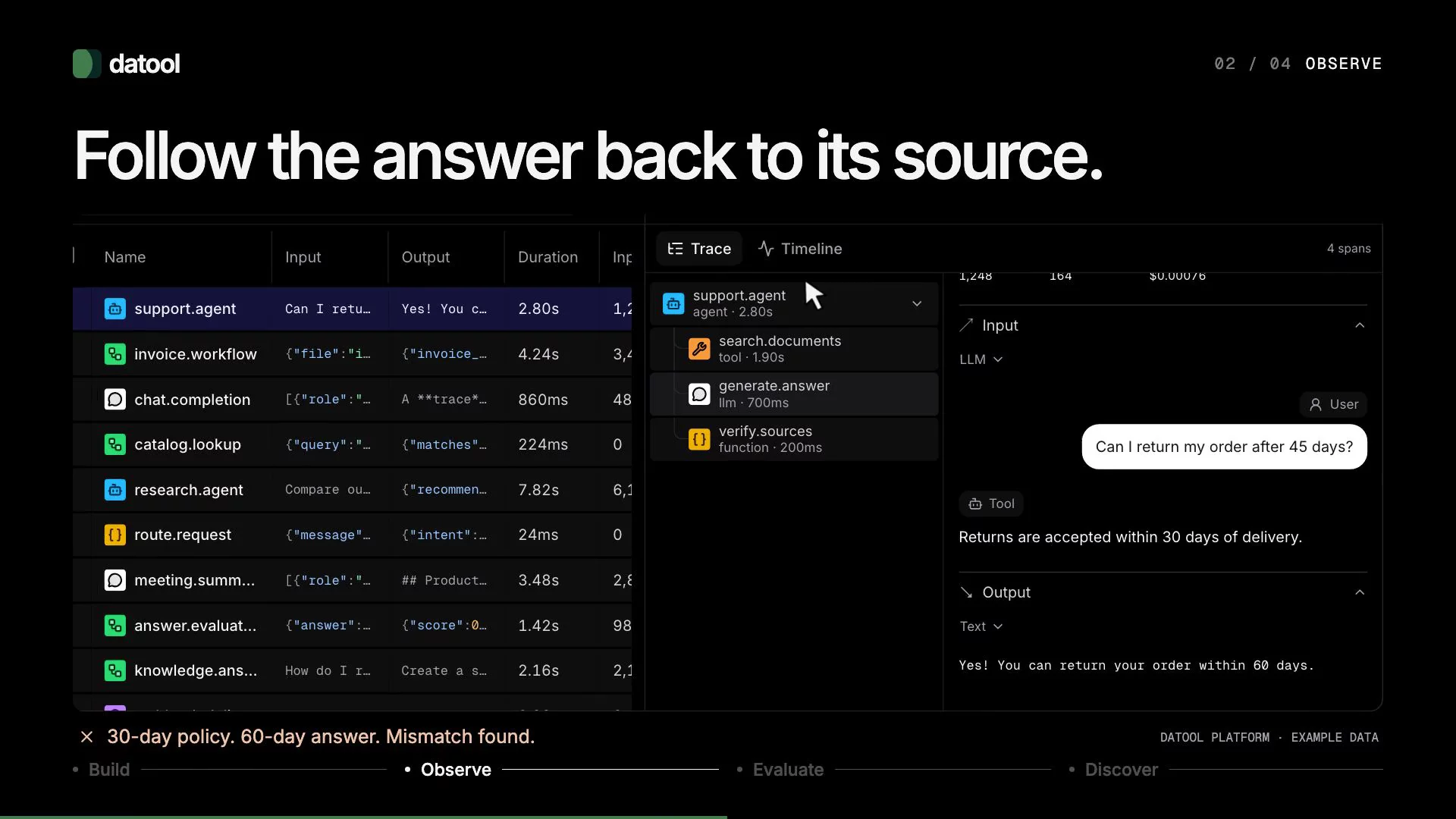Click the research.agent blue robot icon
Image resolution: width=1456 pixels, height=819 pixels.
tap(115, 490)
